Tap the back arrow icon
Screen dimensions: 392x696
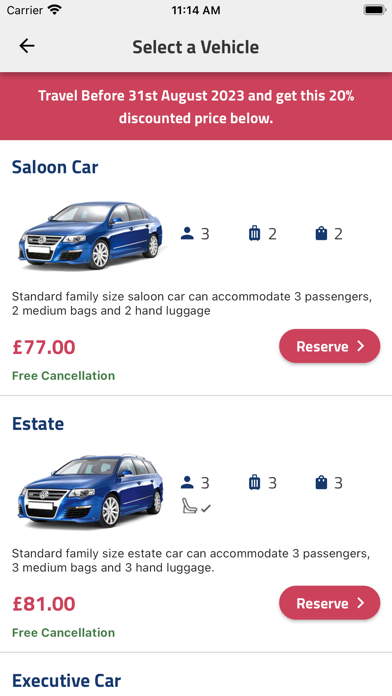pyautogui.click(x=27, y=46)
